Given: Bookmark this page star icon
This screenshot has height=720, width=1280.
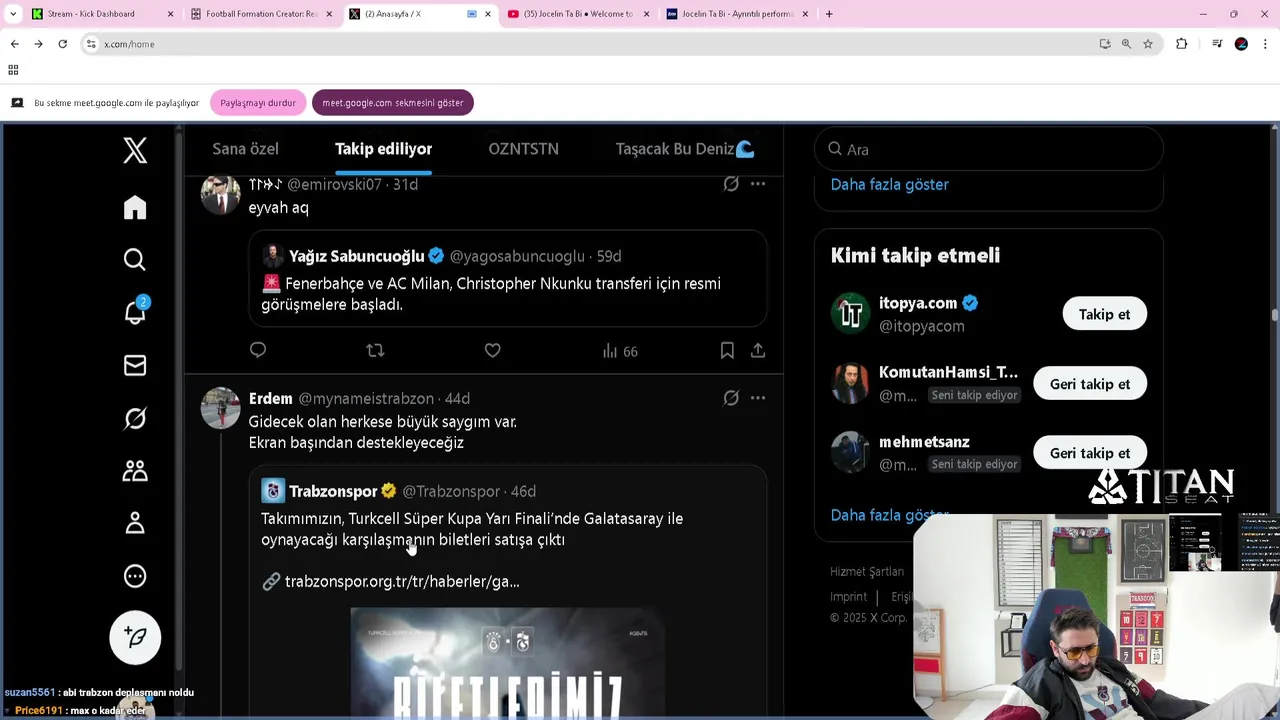Looking at the screenshot, I should click(x=1148, y=44).
